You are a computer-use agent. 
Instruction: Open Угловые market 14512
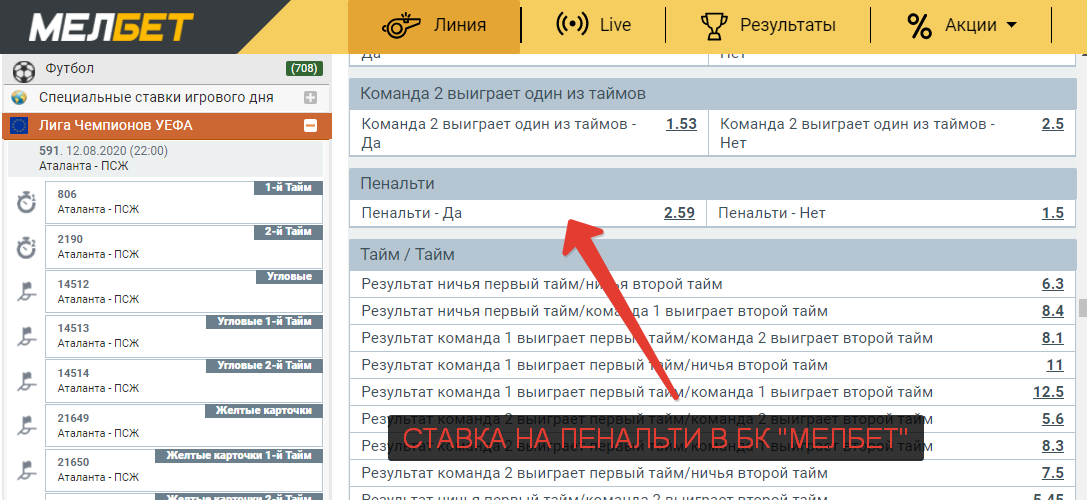pos(184,291)
